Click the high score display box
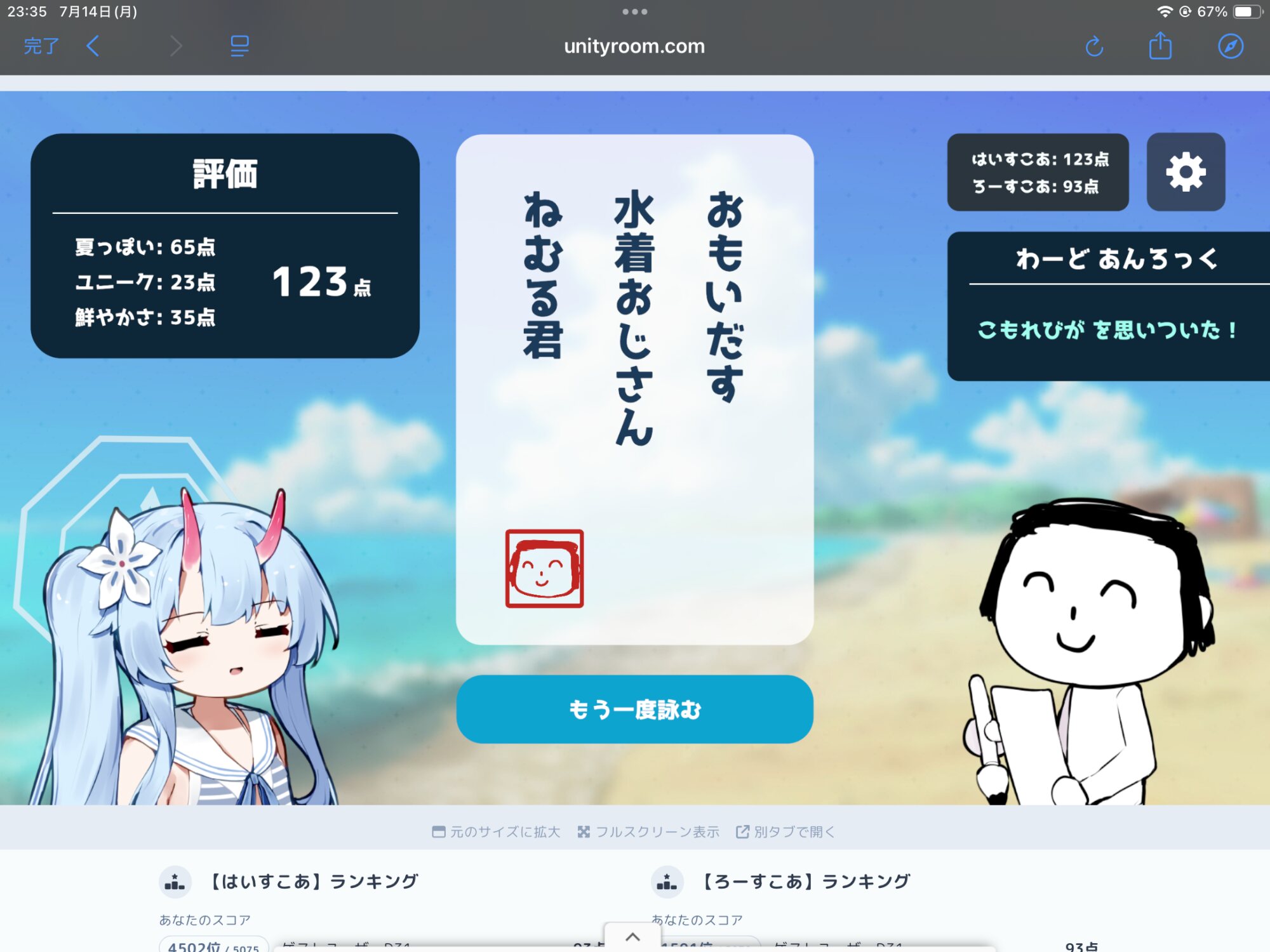This screenshot has height=952, width=1270. (x=1038, y=172)
